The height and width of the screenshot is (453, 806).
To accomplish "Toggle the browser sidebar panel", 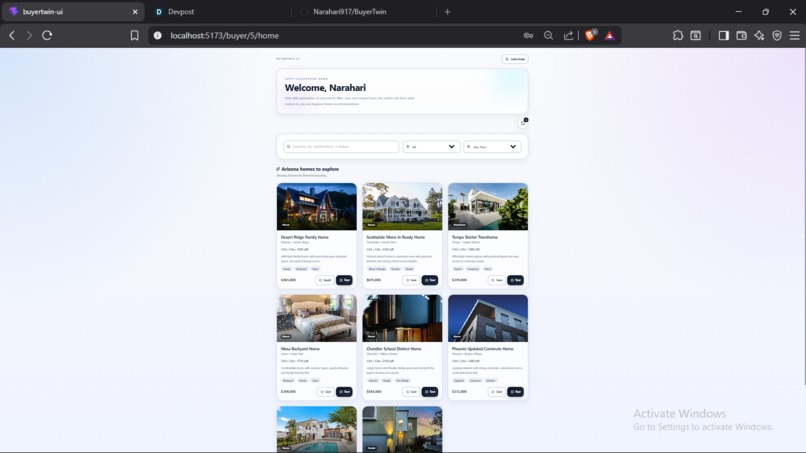I will (724, 35).
